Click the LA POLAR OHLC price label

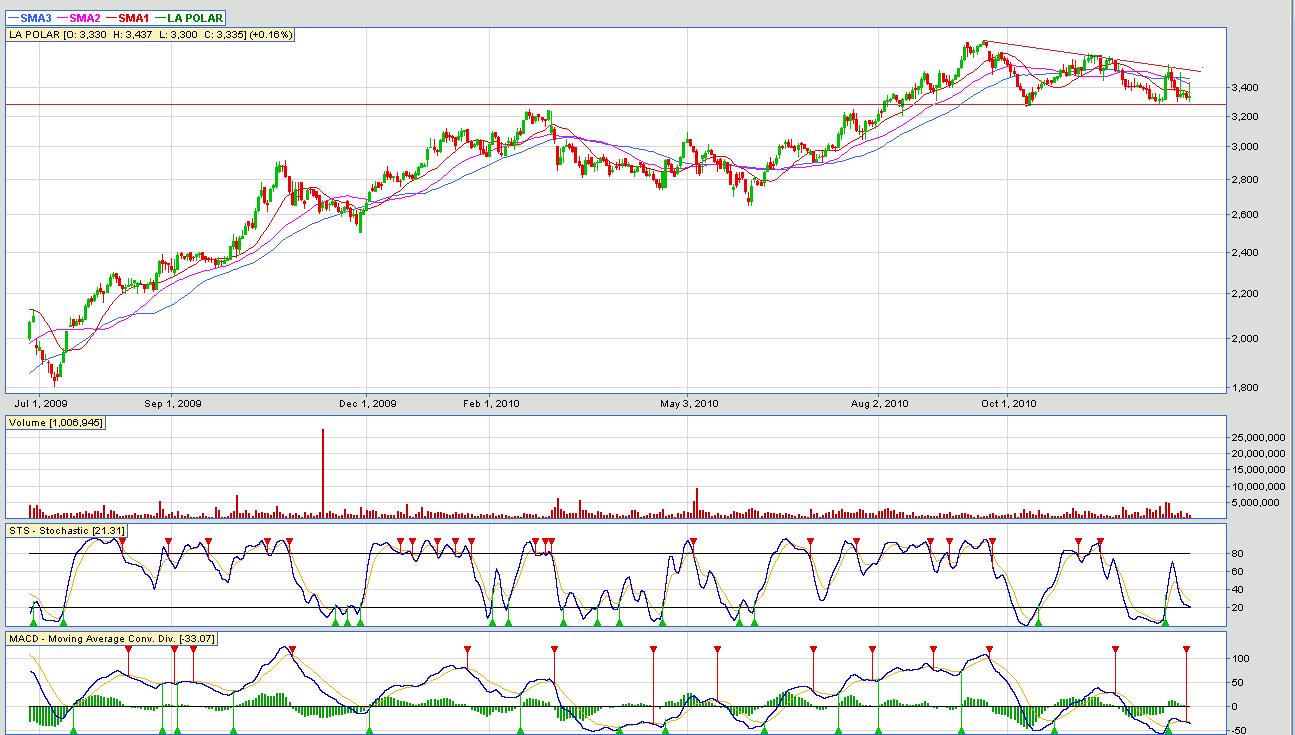click(151, 34)
